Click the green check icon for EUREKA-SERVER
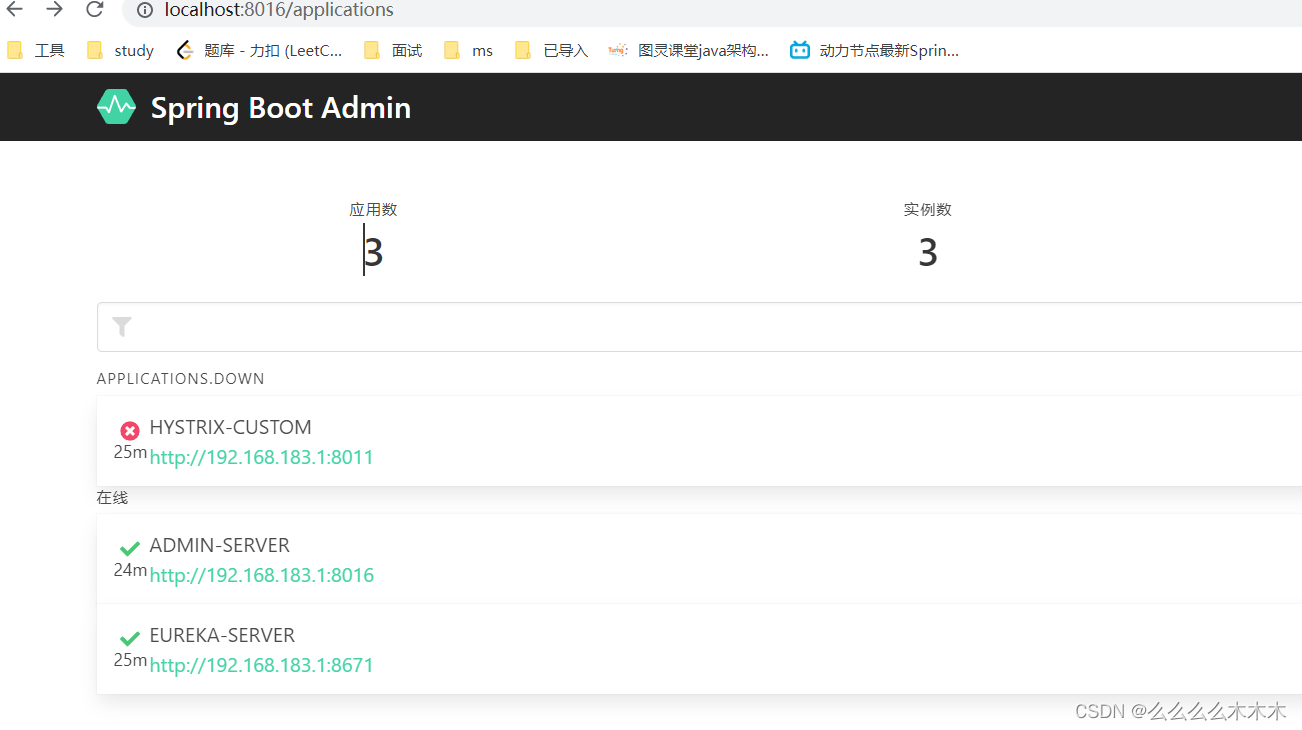The height and width of the screenshot is (730, 1302). [x=130, y=638]
